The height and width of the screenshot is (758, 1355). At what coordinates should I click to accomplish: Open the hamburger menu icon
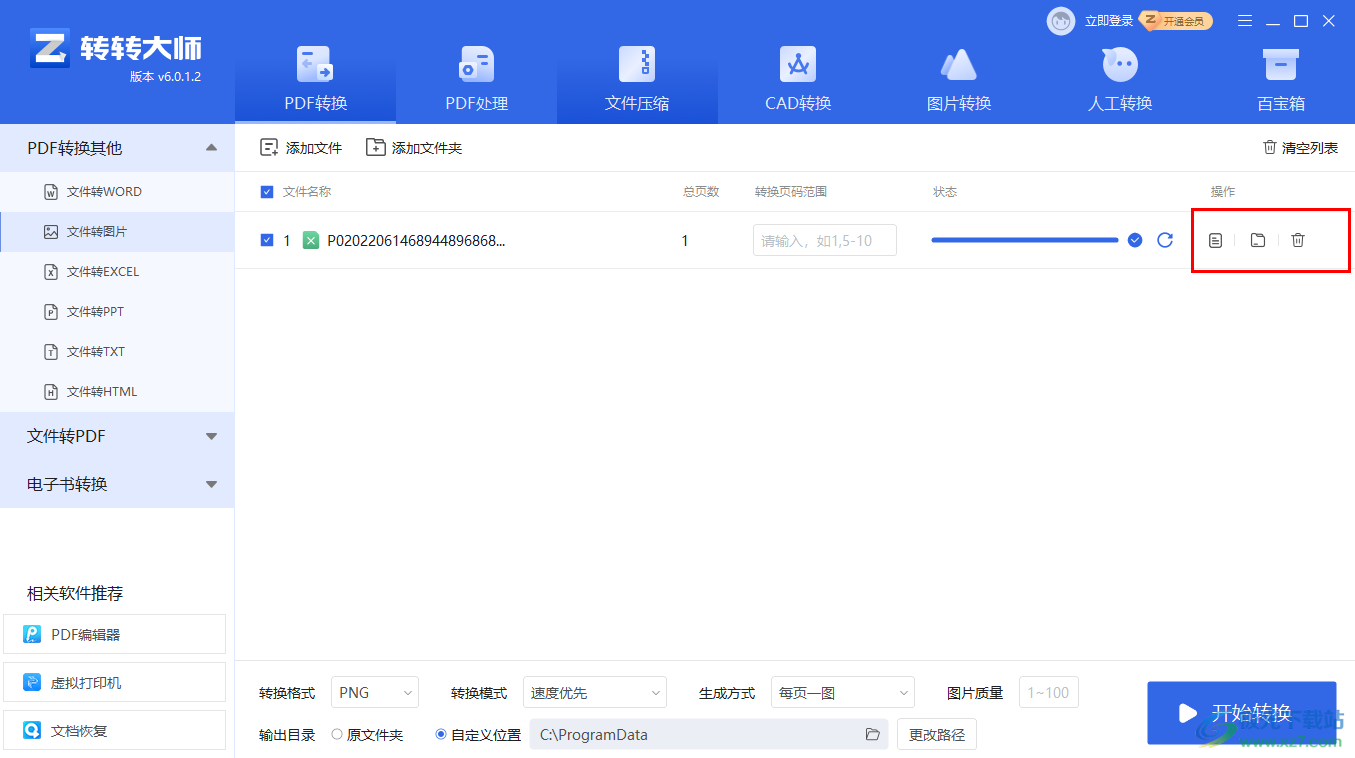[1245, 21]
